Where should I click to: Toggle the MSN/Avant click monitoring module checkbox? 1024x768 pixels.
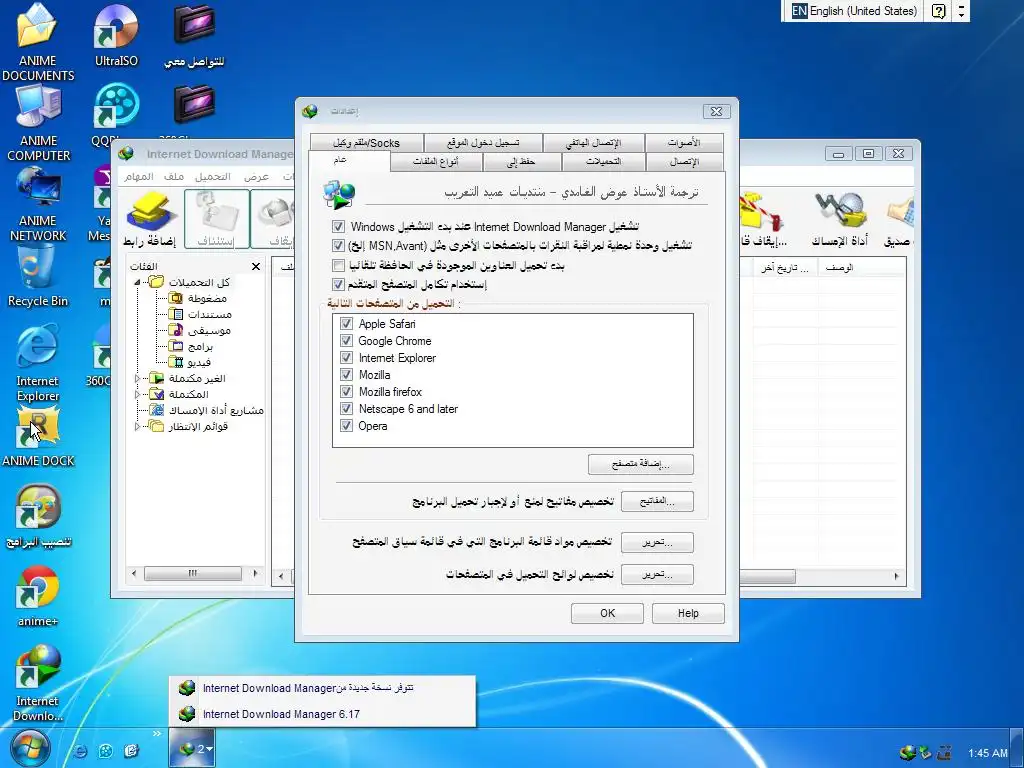pyautogui.click(x=338, y=246)
